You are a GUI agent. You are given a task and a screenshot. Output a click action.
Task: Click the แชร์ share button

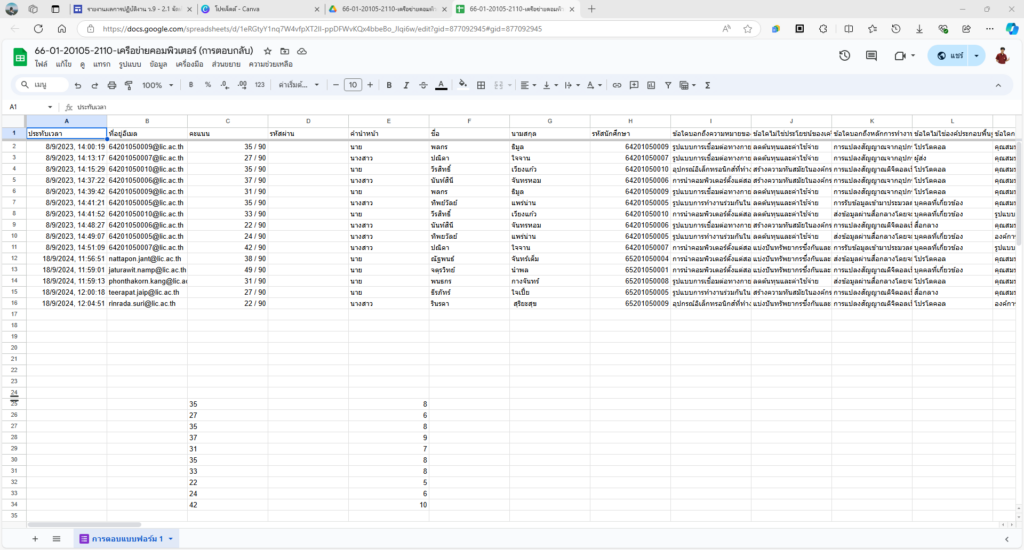point(950,56)
